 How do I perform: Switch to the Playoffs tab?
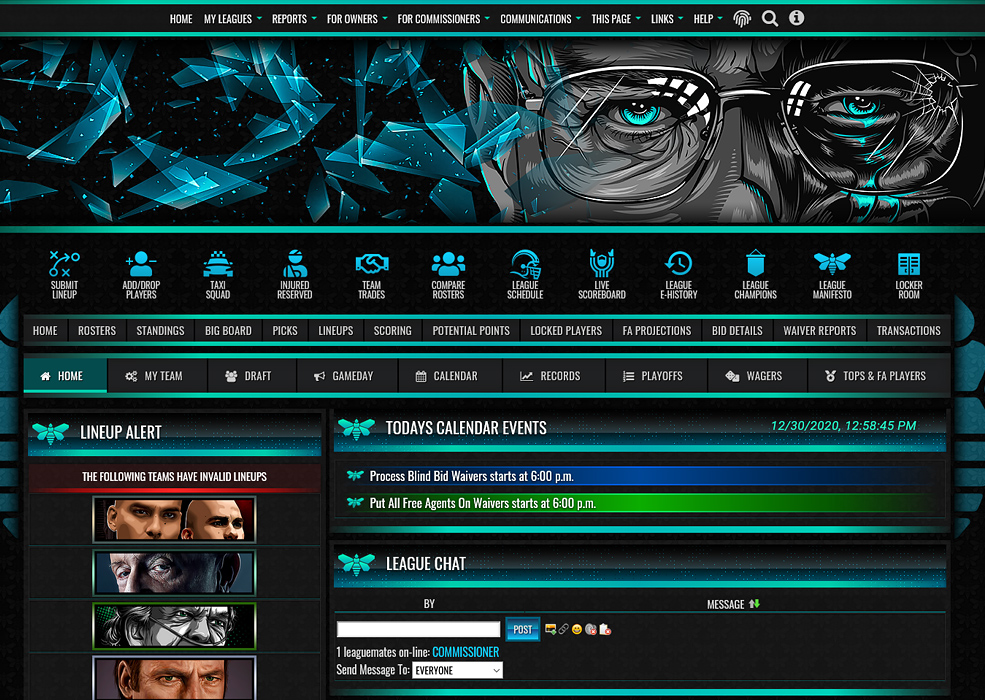pyautogui.click(x=656, y=376)
